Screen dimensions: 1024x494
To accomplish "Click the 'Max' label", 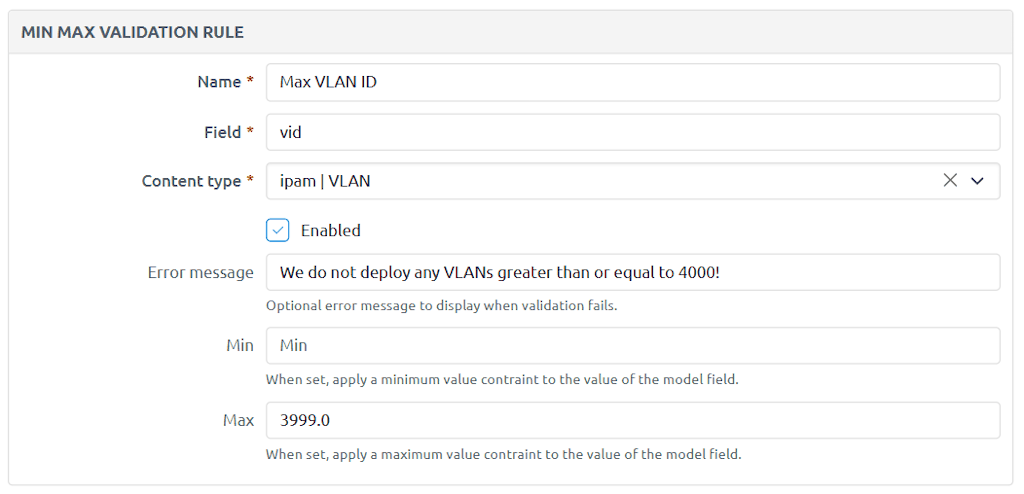I will tap(238, 420).
